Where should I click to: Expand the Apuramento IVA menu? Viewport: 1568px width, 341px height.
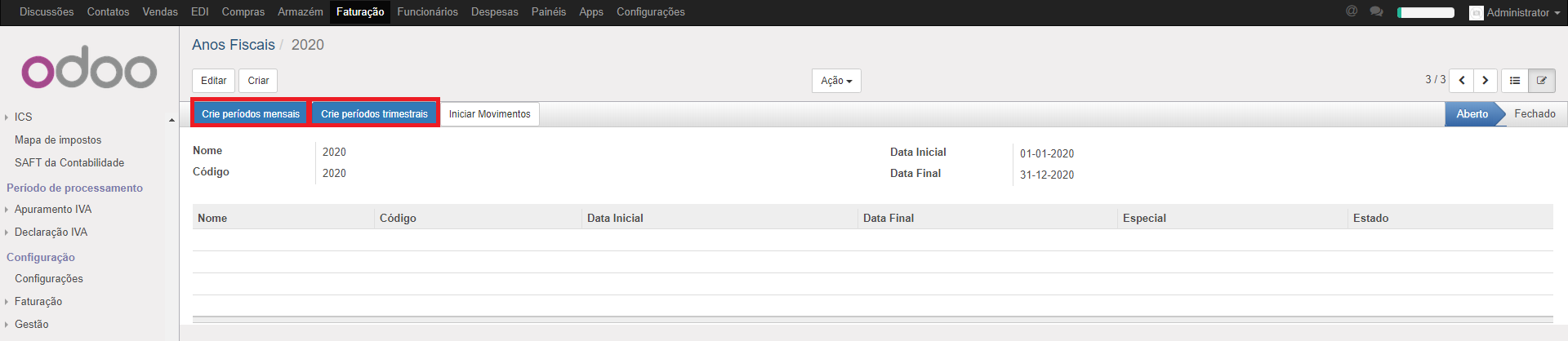[x=52, y=210]
